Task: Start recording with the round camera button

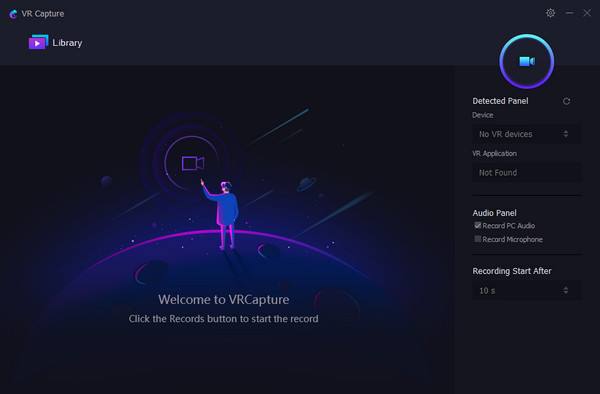Action: pyautogui.click(x=527, y=61)
